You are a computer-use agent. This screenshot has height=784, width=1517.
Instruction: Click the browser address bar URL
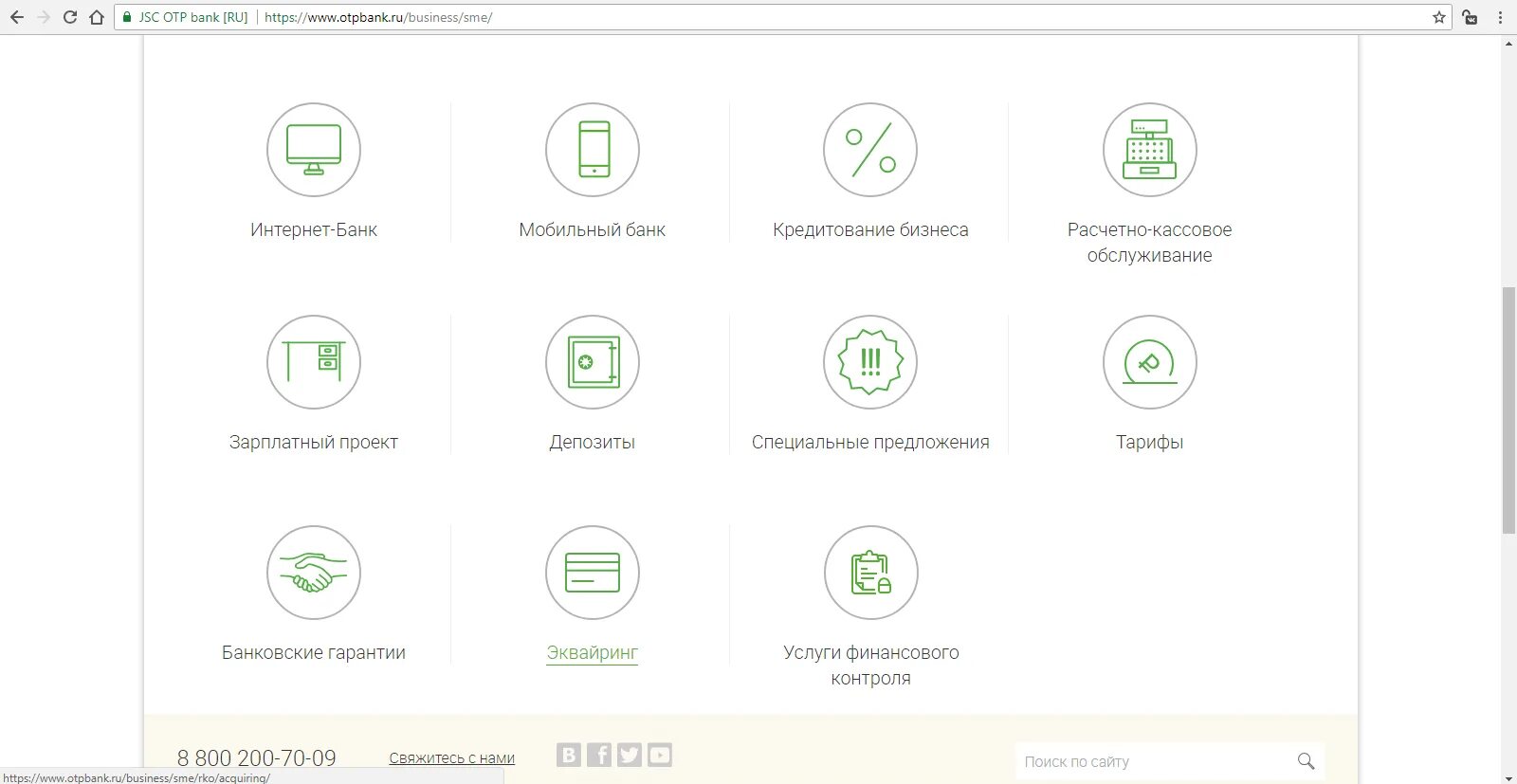(x=378, y=17)
